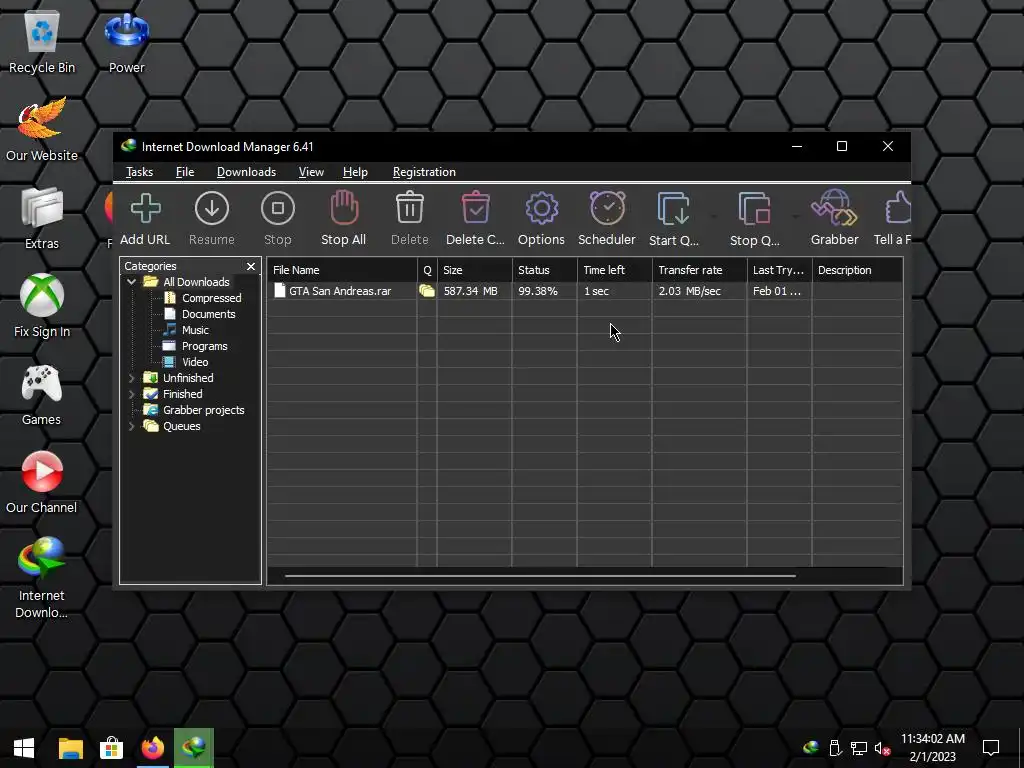Image resolution: width=1024 pixels, height=768 pixels.
Task: Open the Windows Start menu
Action: click(x=24, y=748)
